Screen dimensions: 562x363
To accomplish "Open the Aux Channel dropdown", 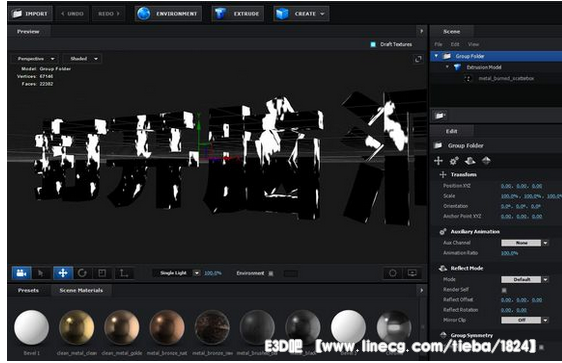I will [524, 243].
